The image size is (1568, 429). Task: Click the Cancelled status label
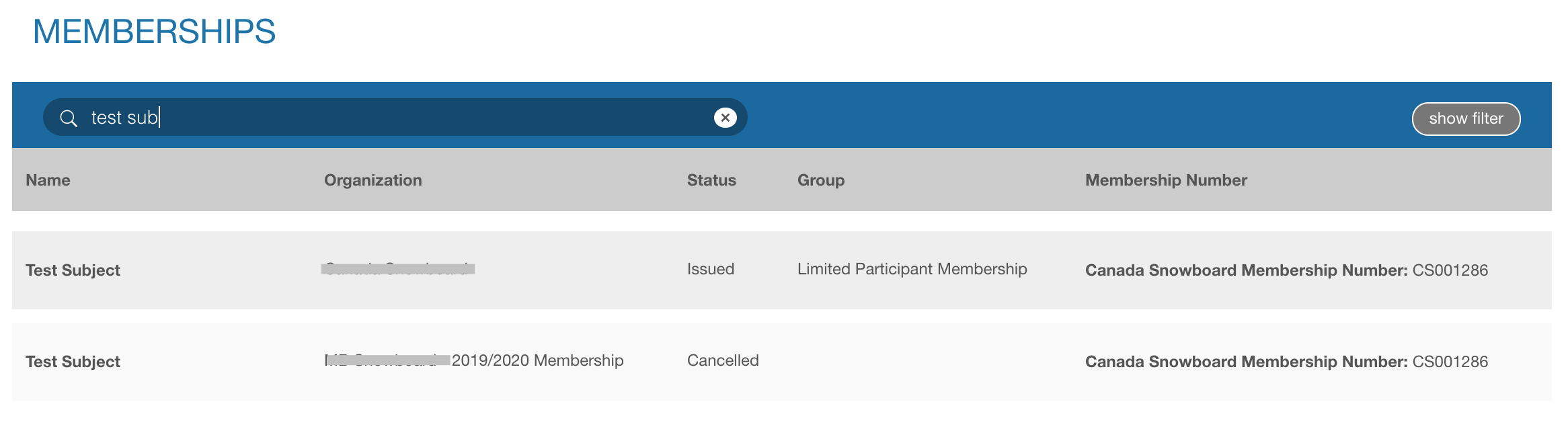tap(723, 360)
